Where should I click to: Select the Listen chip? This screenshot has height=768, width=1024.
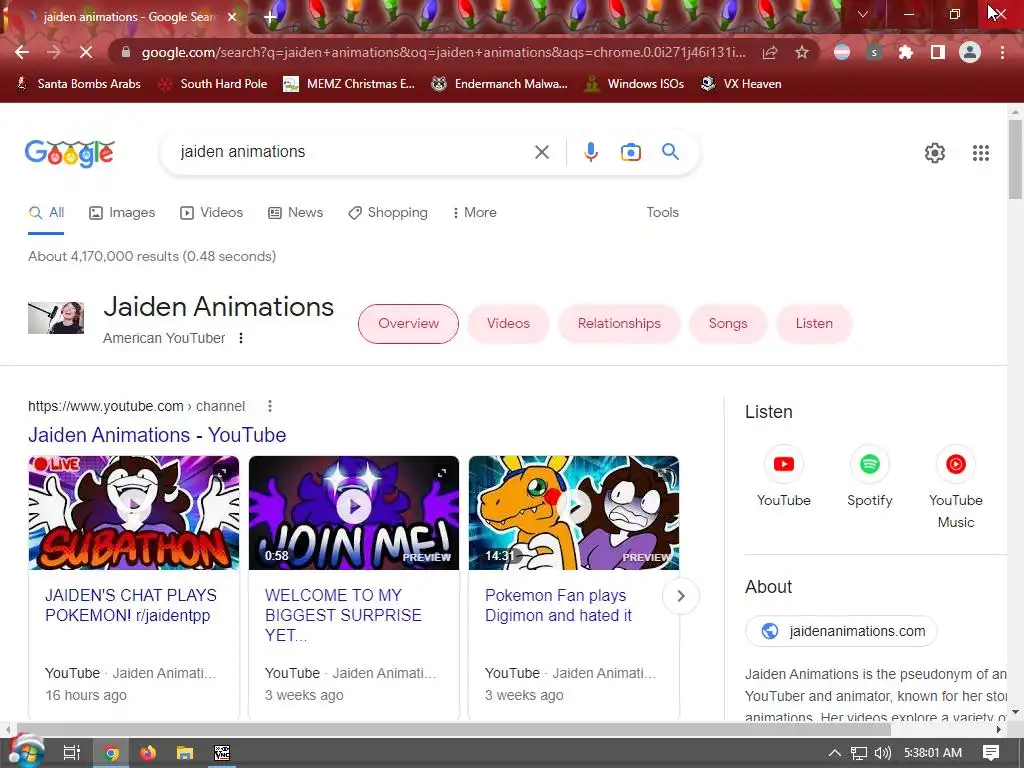tap(814, 323)
